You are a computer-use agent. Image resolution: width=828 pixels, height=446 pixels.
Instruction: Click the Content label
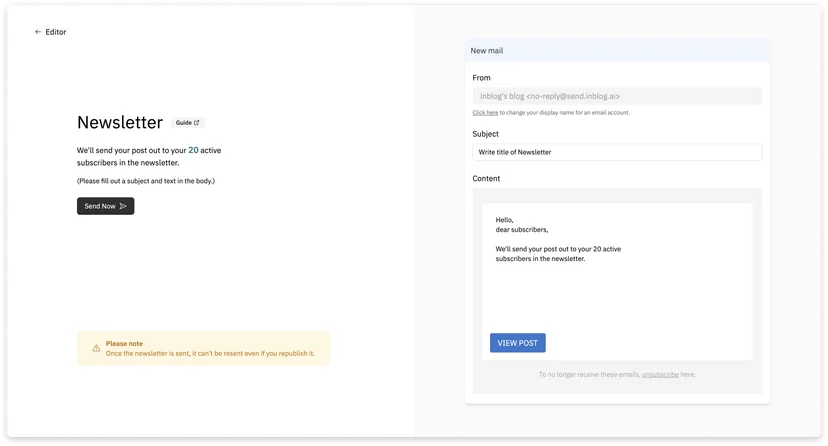486,178
